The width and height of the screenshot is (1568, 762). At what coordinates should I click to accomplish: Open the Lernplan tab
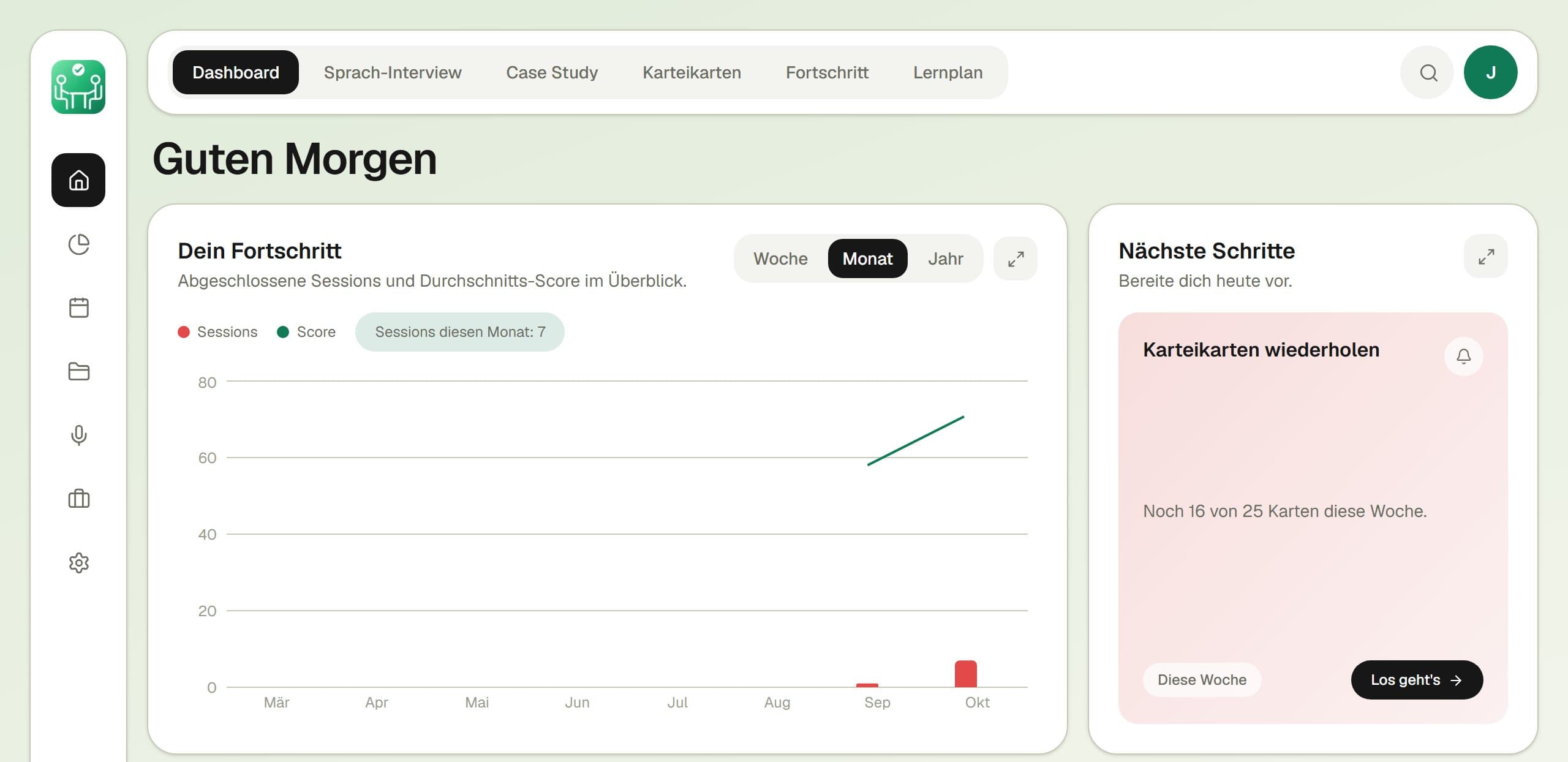pyautogui.click(x=948, y=72)
